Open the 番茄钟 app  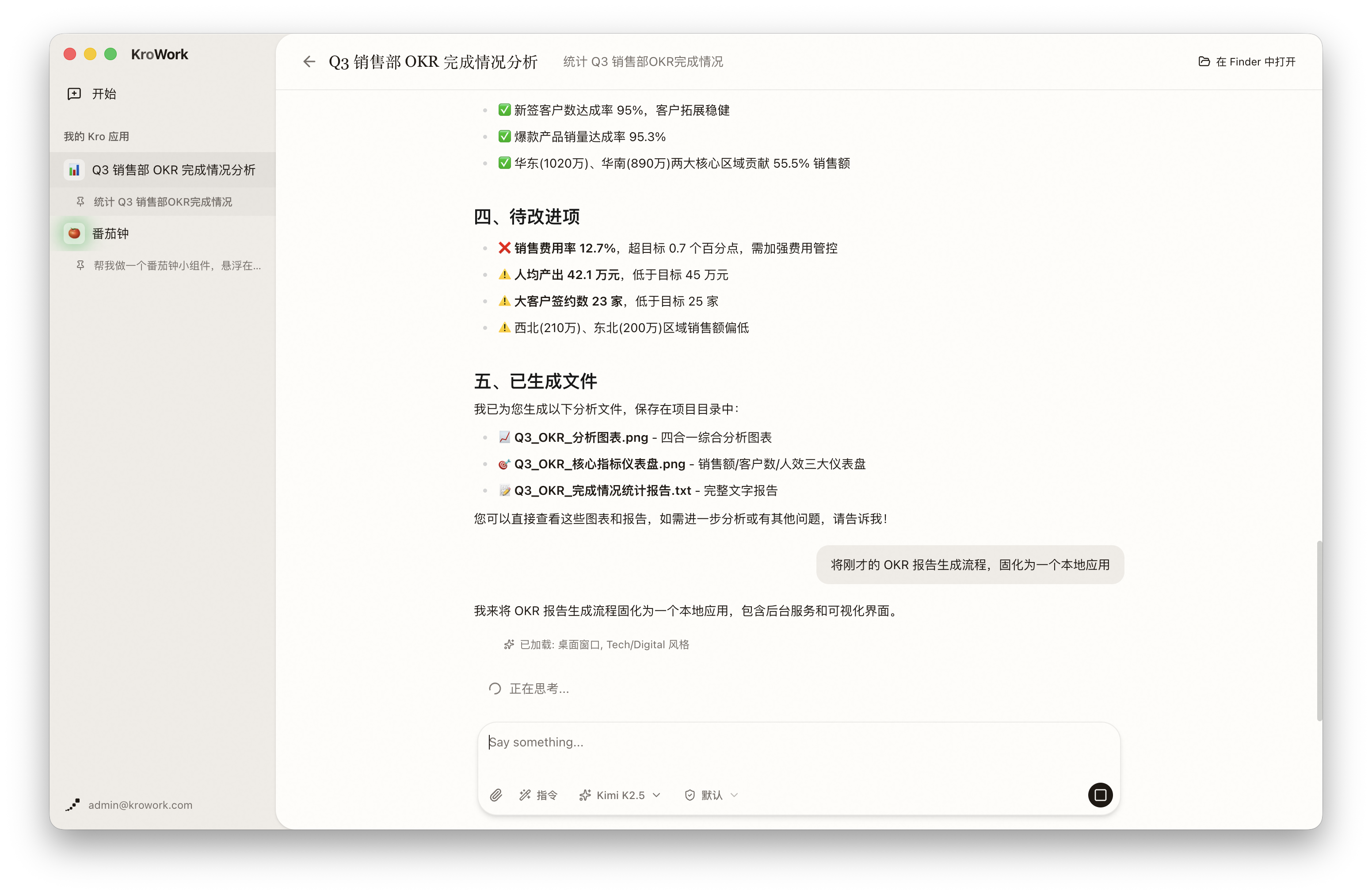click(163, 233)
